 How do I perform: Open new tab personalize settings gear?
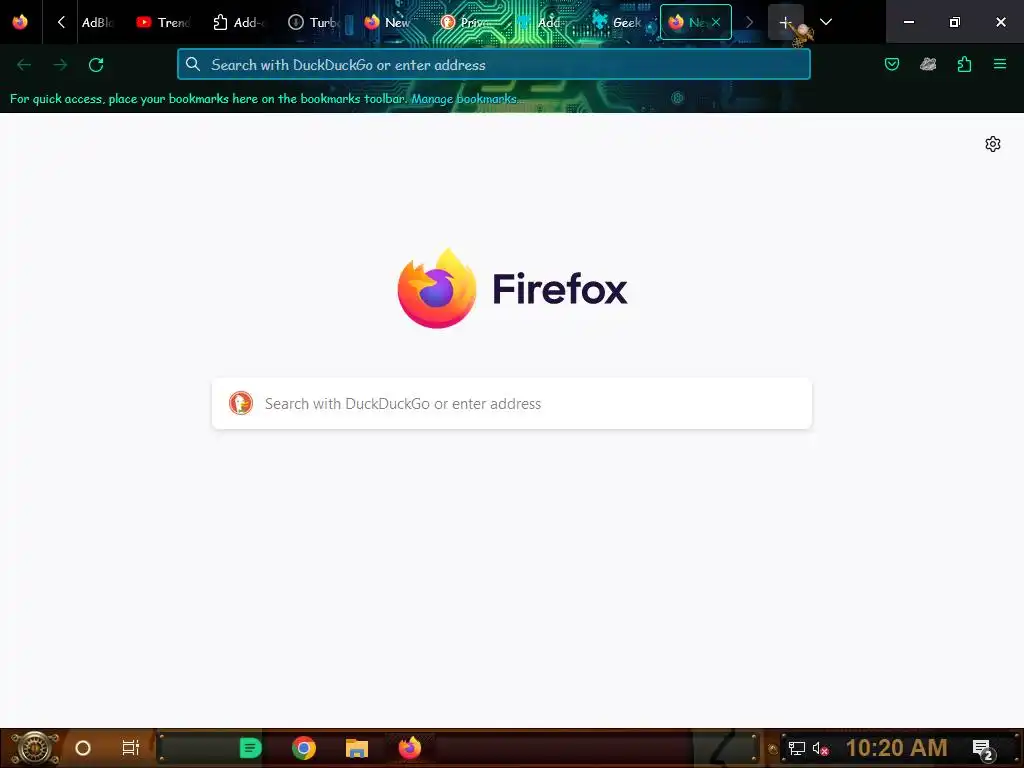tap(993, 144)
